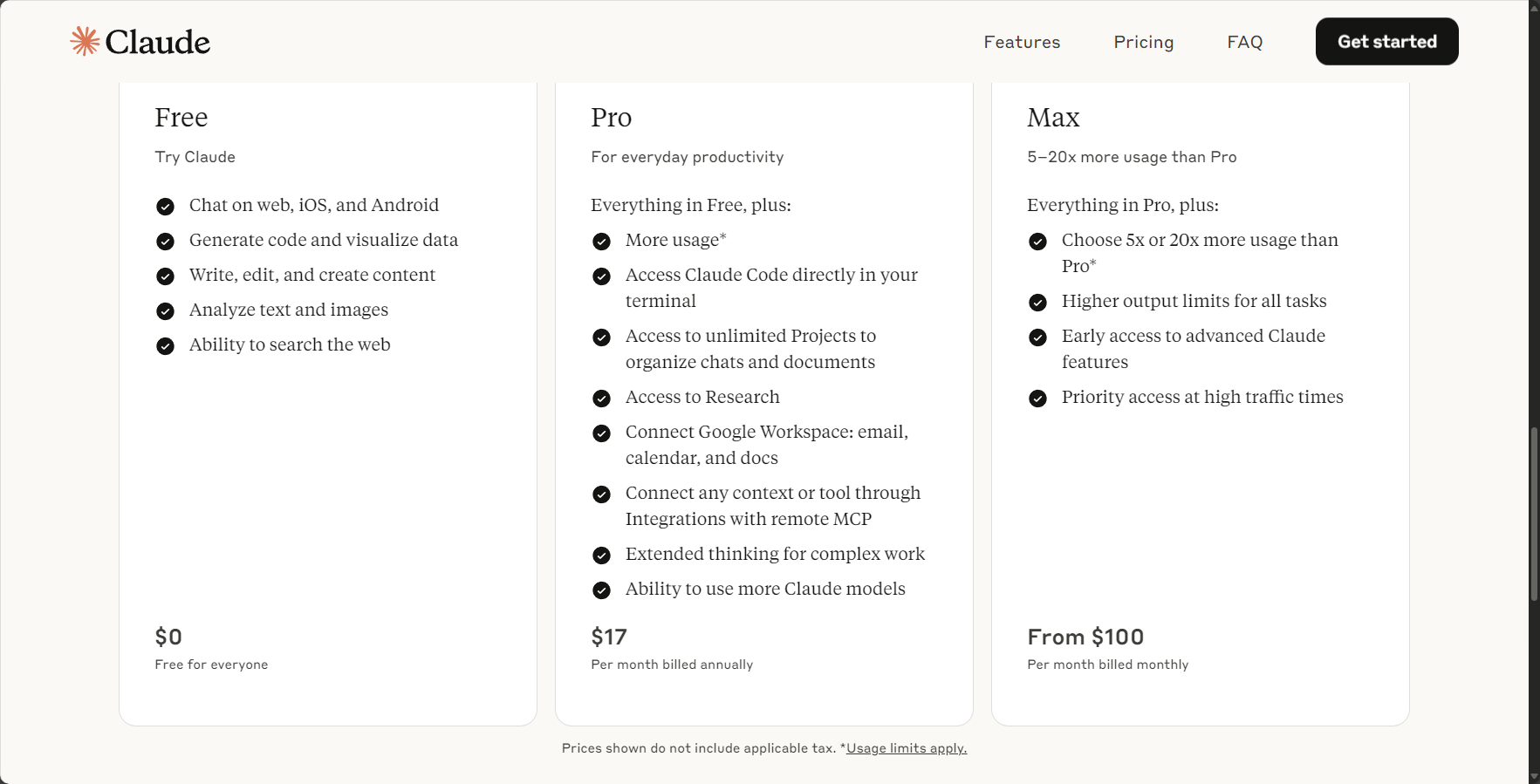Image resolution: width=1540 pixels, height=784 pixels.
Task: Click checkmark beside Ability to use more Claude models
Action: (601, 590)
